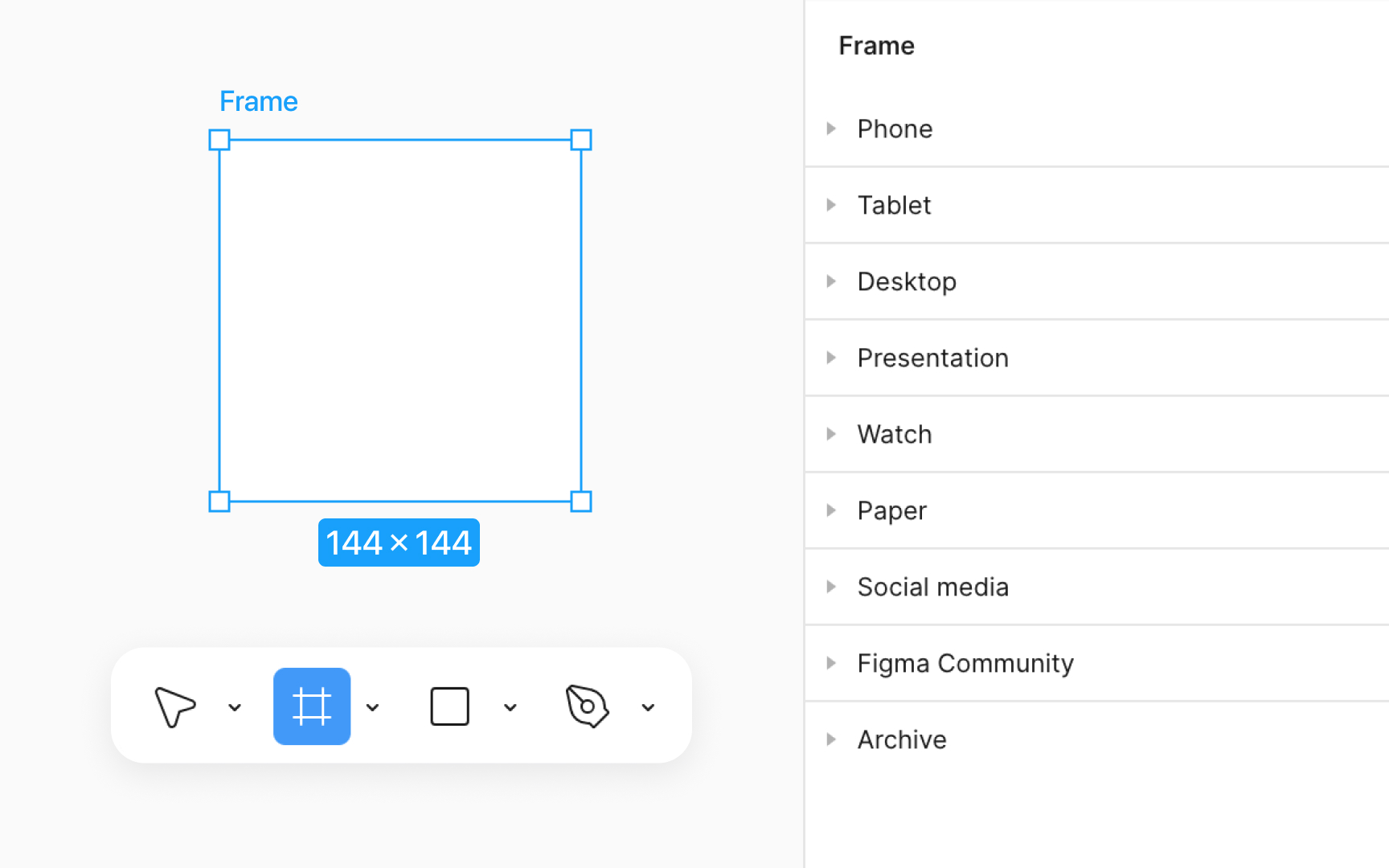
Task: Expand the Social media presets
Action: pyautogui.click(x=831, y=587)
